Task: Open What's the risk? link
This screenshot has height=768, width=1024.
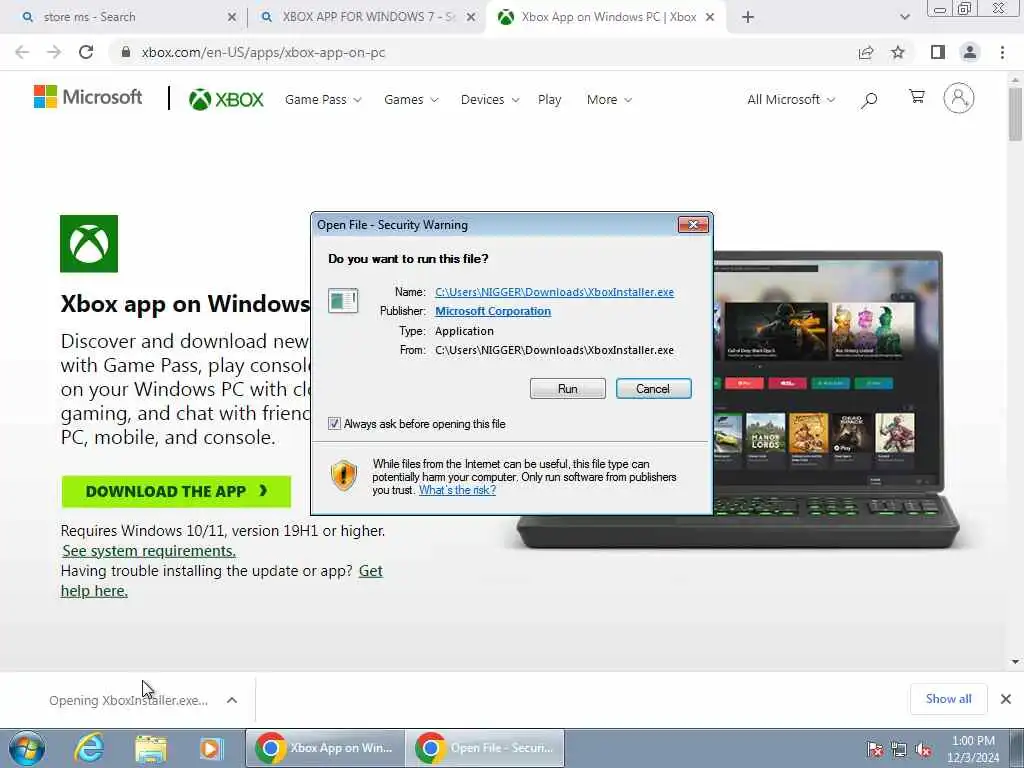Action: click(x=457, y=490)
